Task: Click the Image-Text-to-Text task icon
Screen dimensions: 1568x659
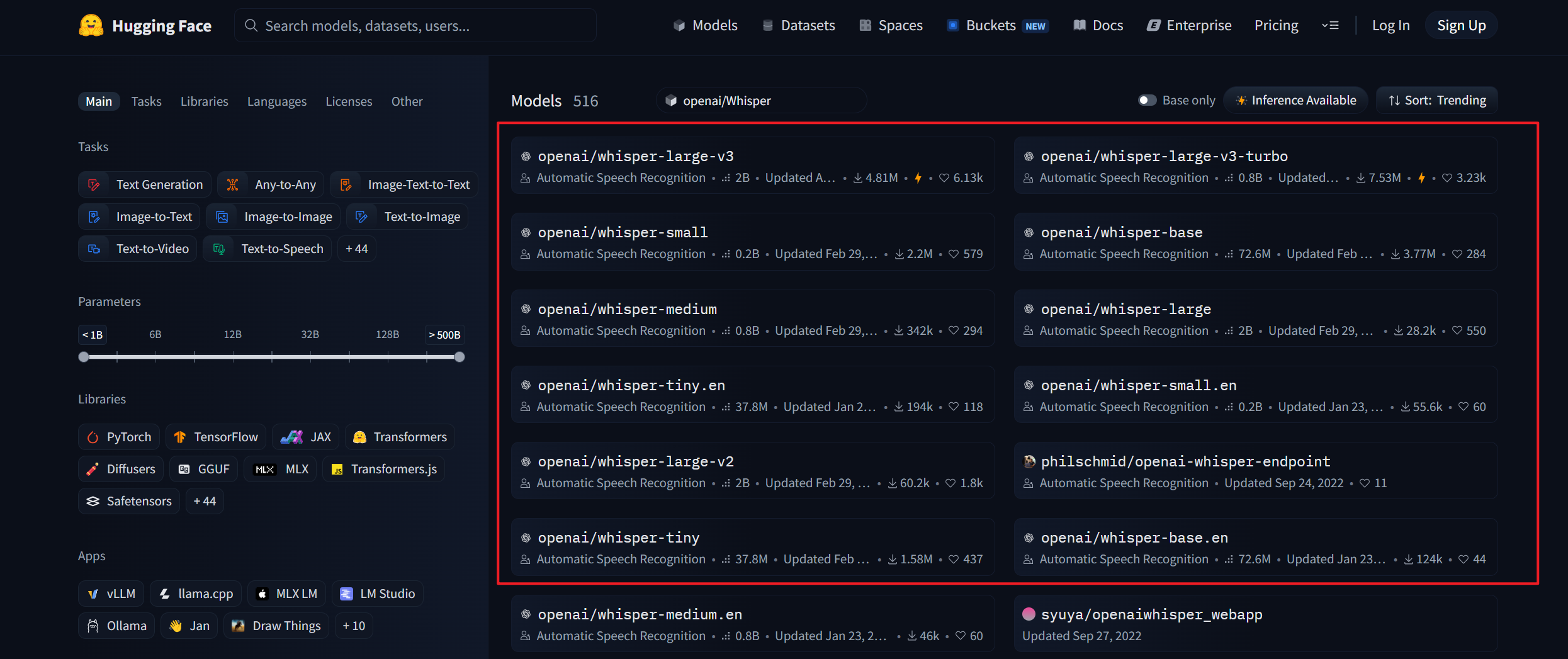Action: [346, 184]
